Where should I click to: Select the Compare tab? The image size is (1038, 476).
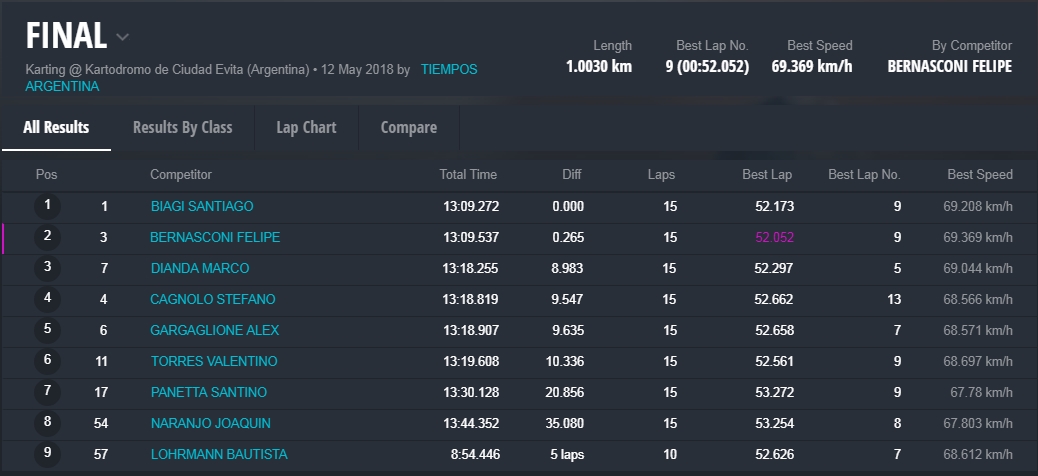(x=408, y=128)
